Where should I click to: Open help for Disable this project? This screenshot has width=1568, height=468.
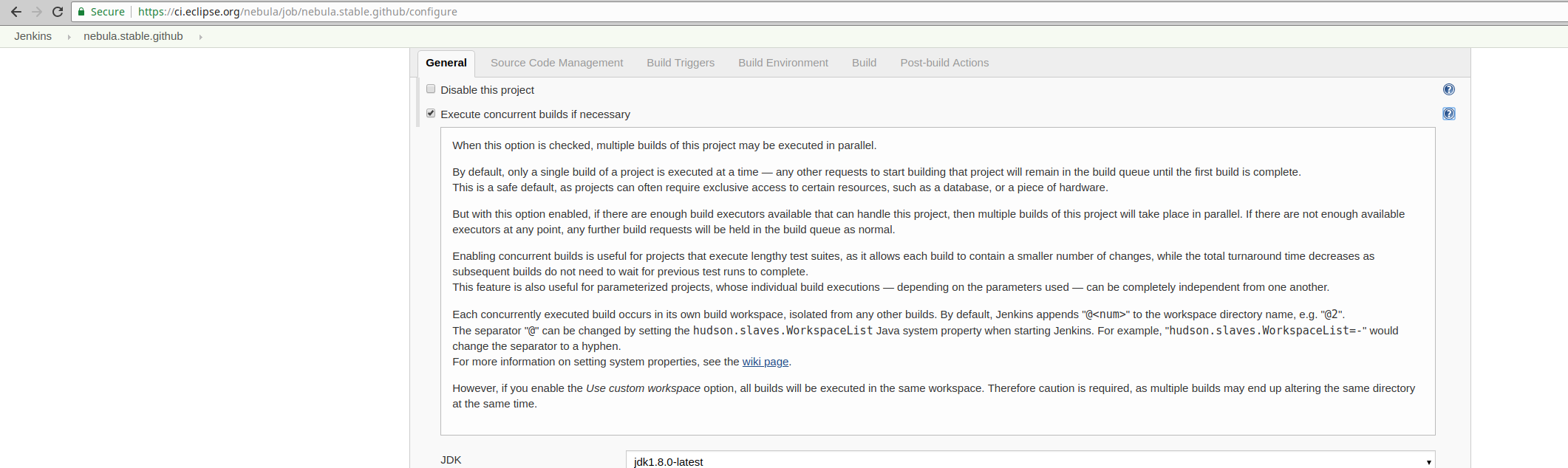(x=1448, y=89)
